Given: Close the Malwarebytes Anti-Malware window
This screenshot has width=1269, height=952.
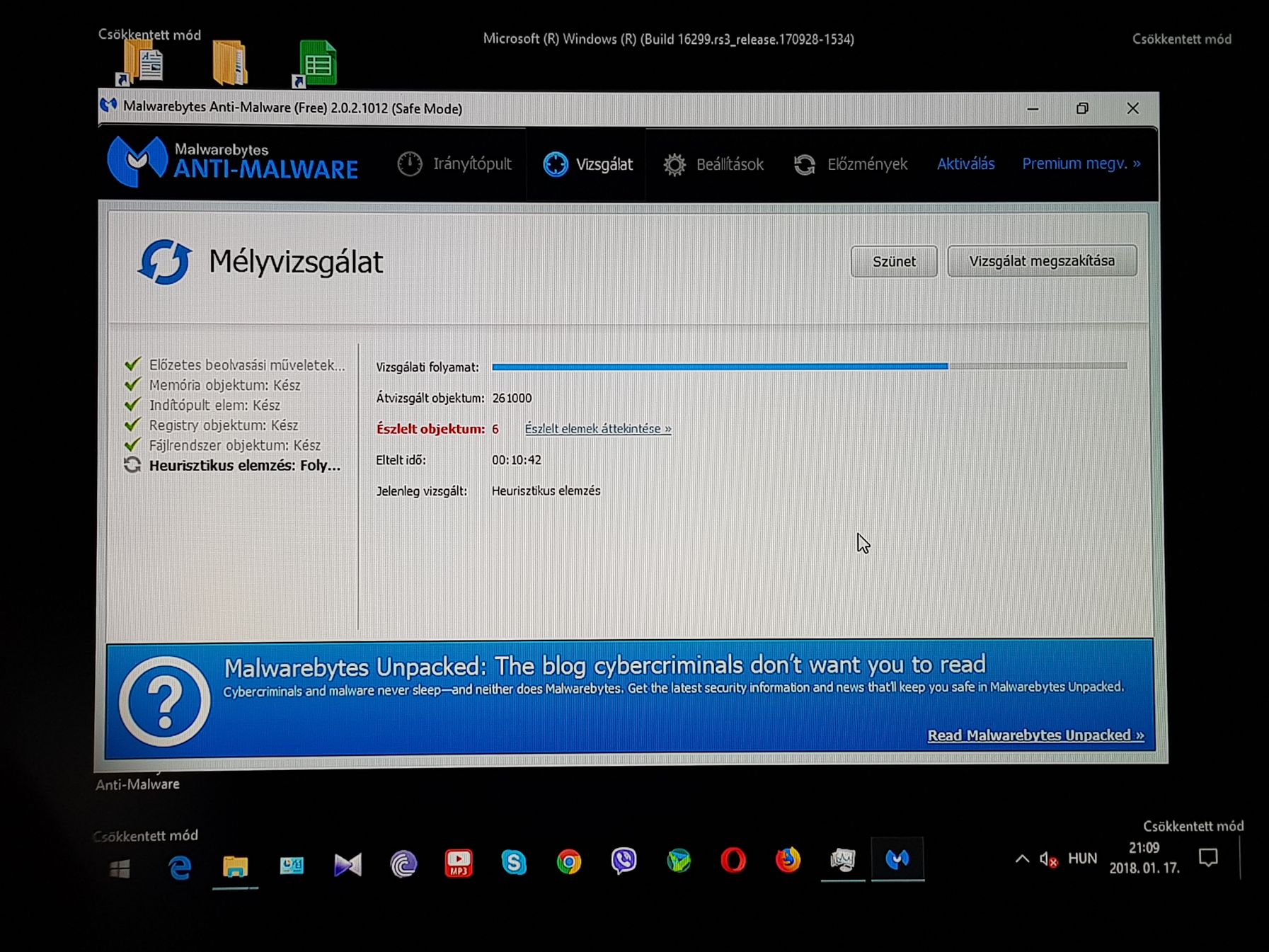Looking at the screenshot, I should click(1133, 108).
